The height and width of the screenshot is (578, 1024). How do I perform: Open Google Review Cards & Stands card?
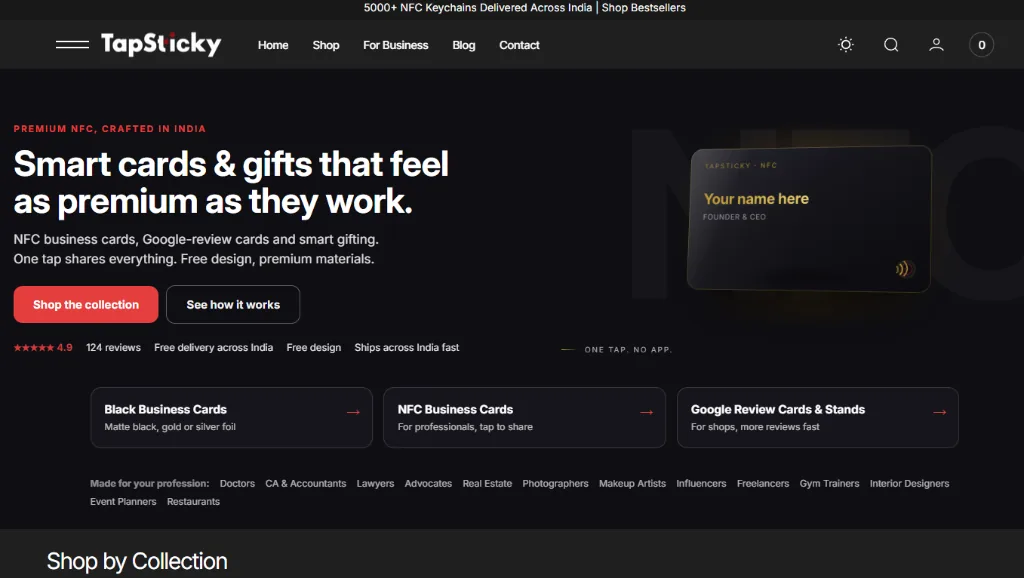tap(818, 417)
